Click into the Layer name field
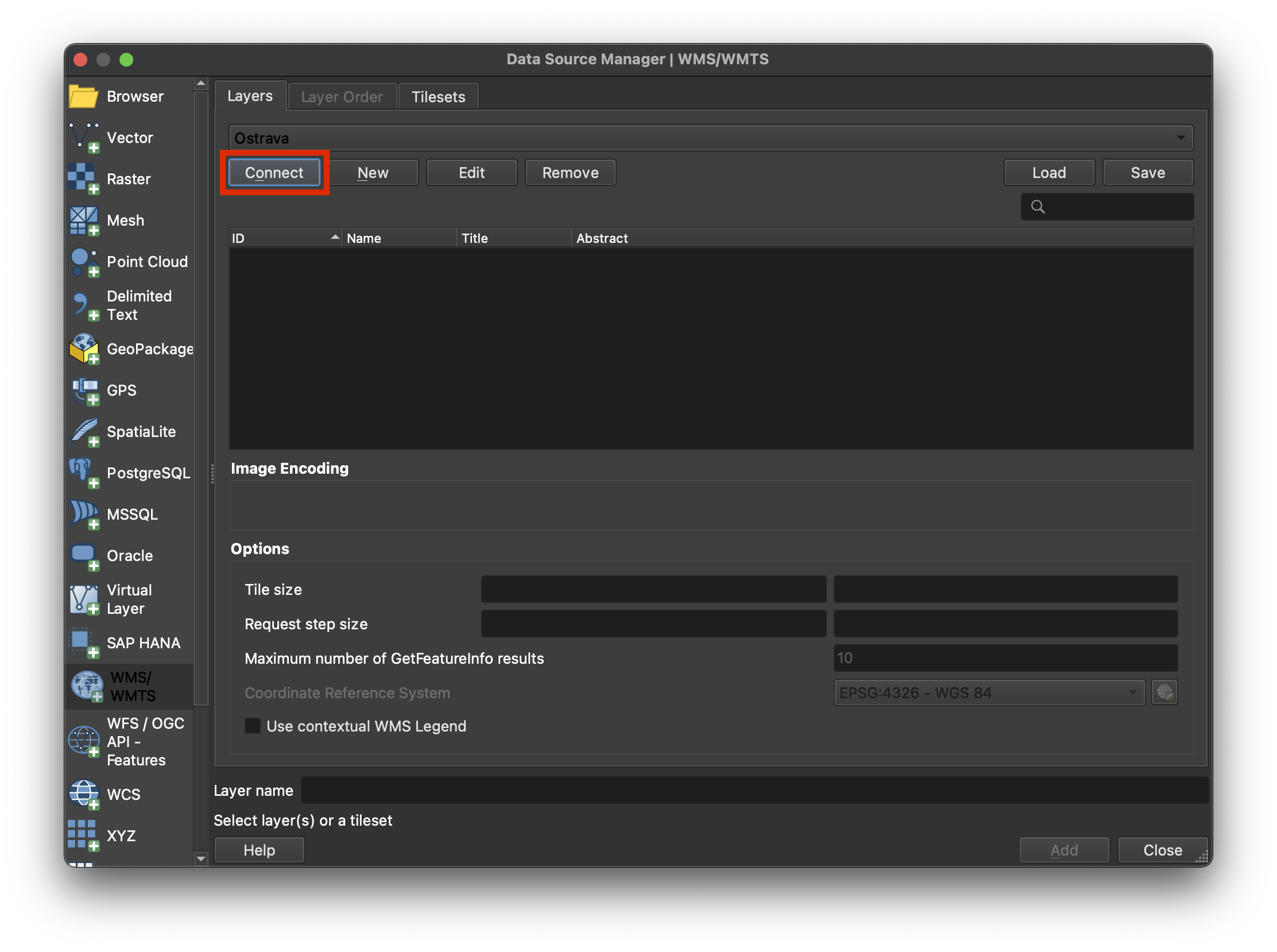 click(754, 790)
